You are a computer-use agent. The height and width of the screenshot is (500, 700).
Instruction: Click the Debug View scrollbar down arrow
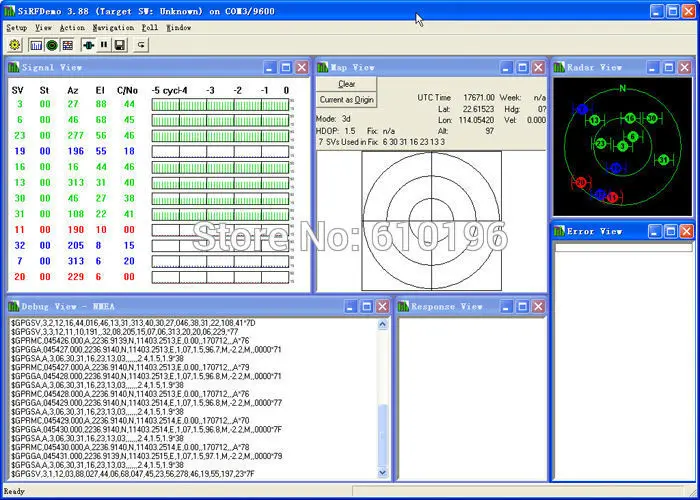pos(383,472)
